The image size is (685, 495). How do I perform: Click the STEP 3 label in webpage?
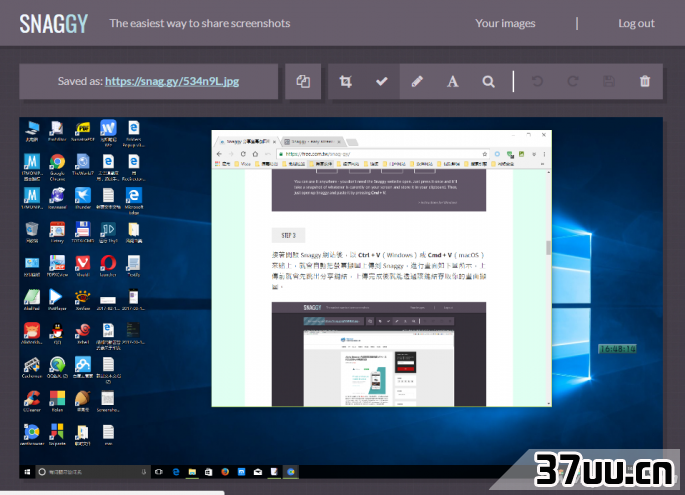(288, 235)
